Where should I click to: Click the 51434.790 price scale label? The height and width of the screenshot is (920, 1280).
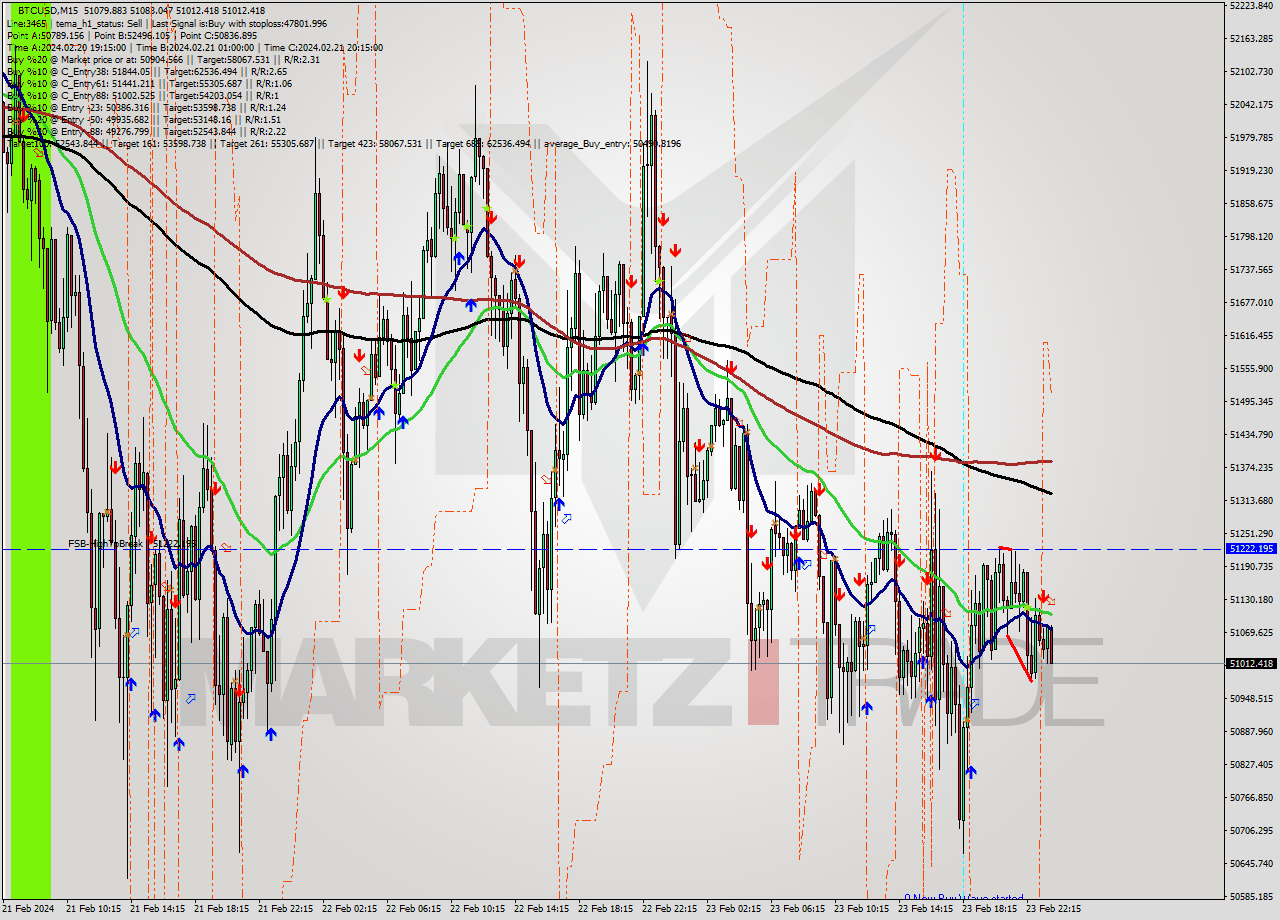pyautogui.click(x=1252, y=434)
